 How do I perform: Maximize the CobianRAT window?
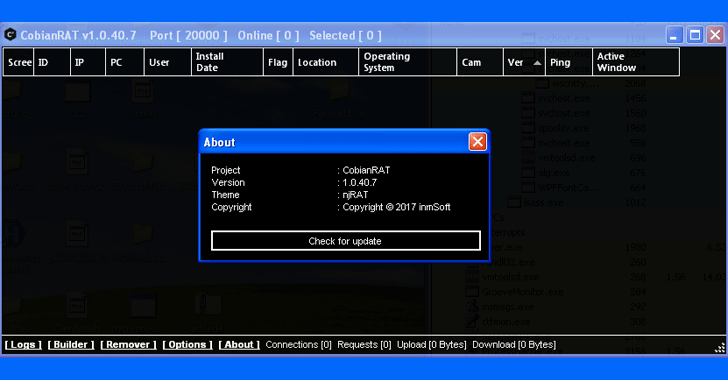695,35
